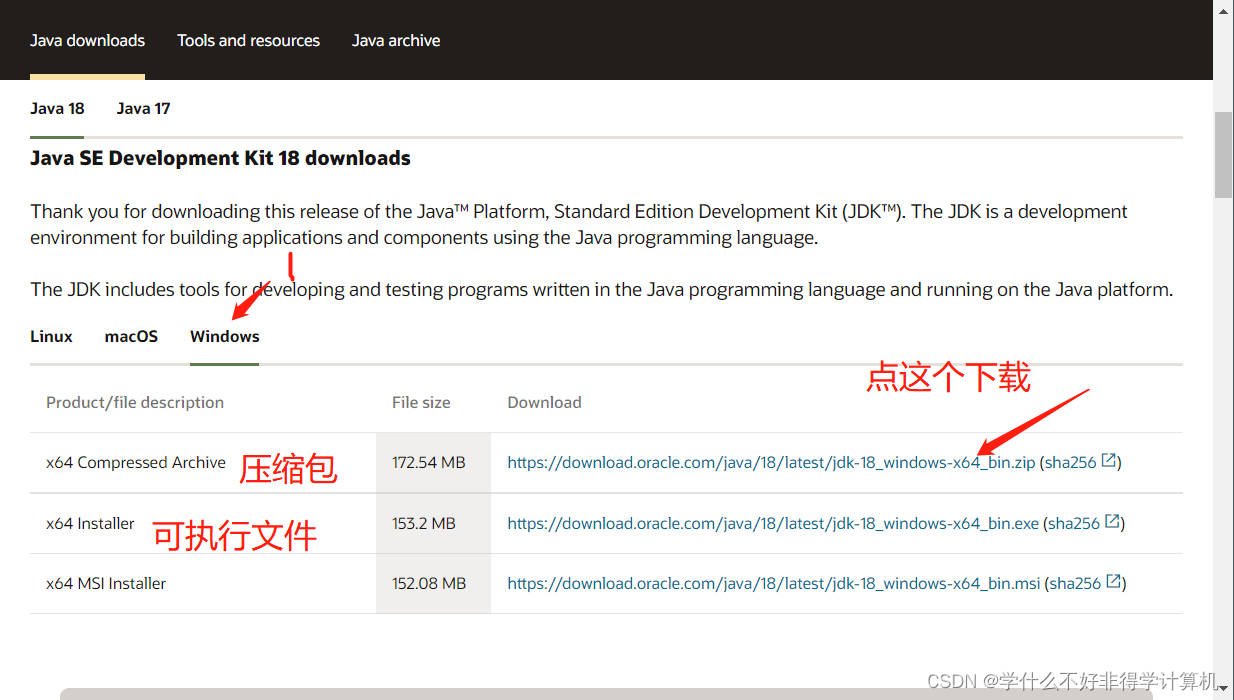The image size is (1234, 700).
Task: Click the vertical scrollbar thumb
Action: pyautogui.click(x=1223, y=155)
